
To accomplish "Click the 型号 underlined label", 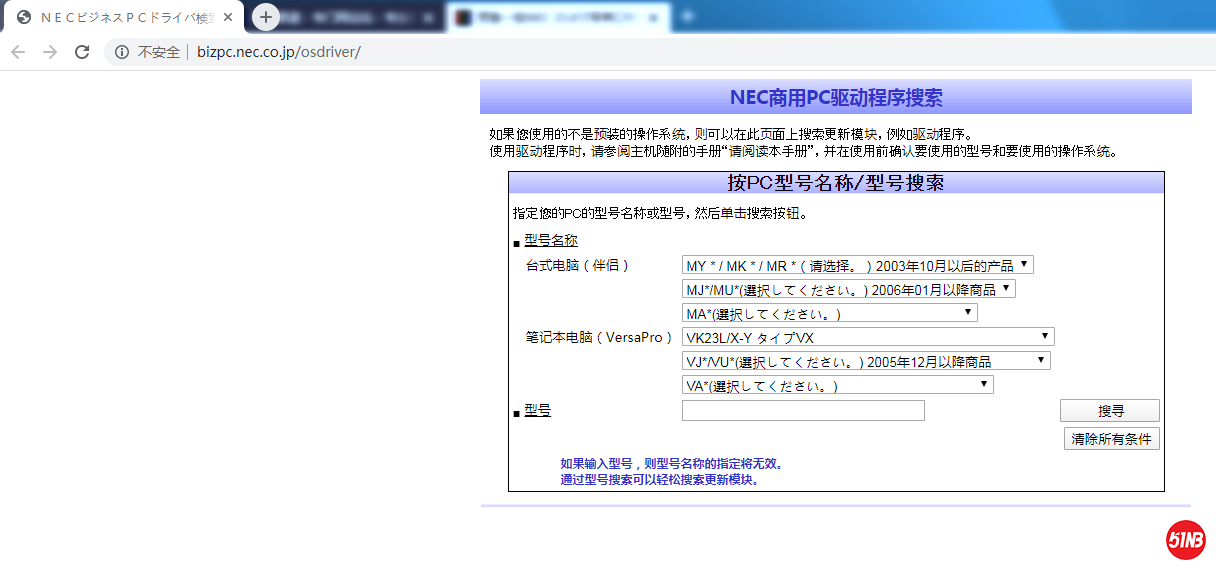I will click(x=537, y=411).
